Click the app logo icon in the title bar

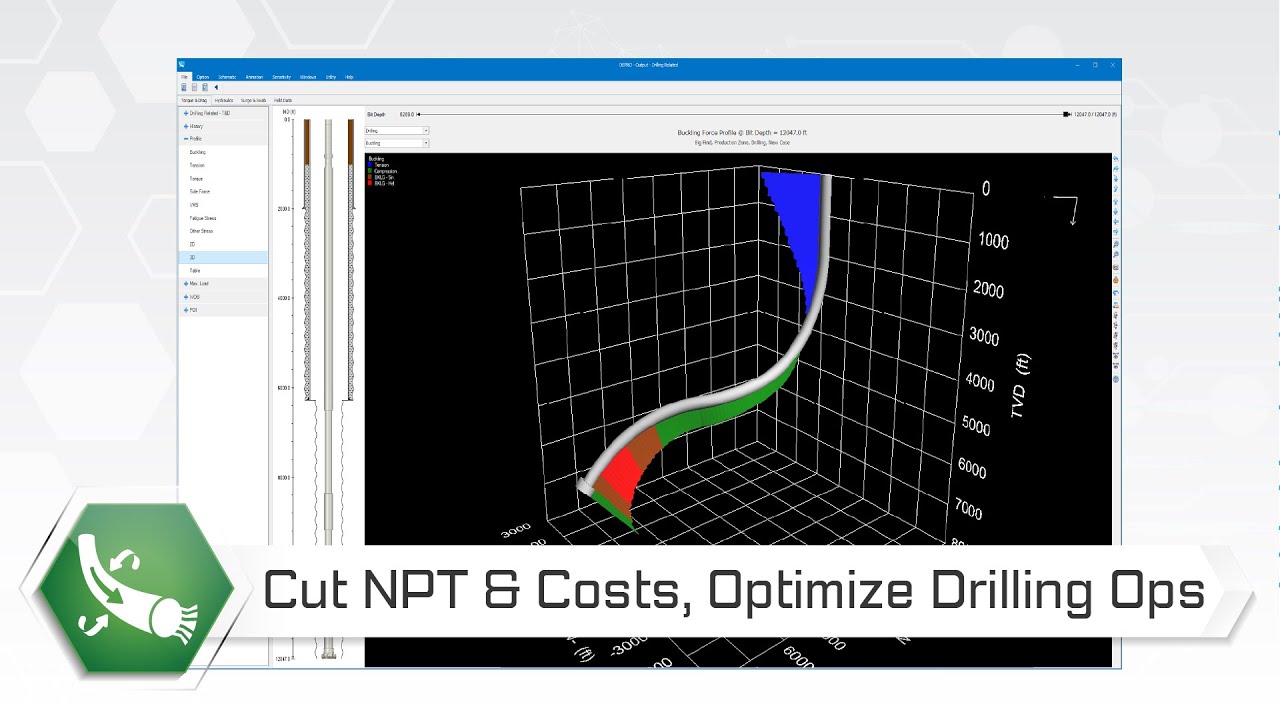click(183, 64)
